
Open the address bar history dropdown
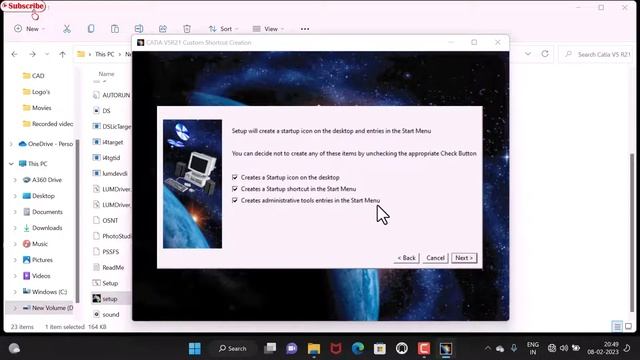click(528, 54)
